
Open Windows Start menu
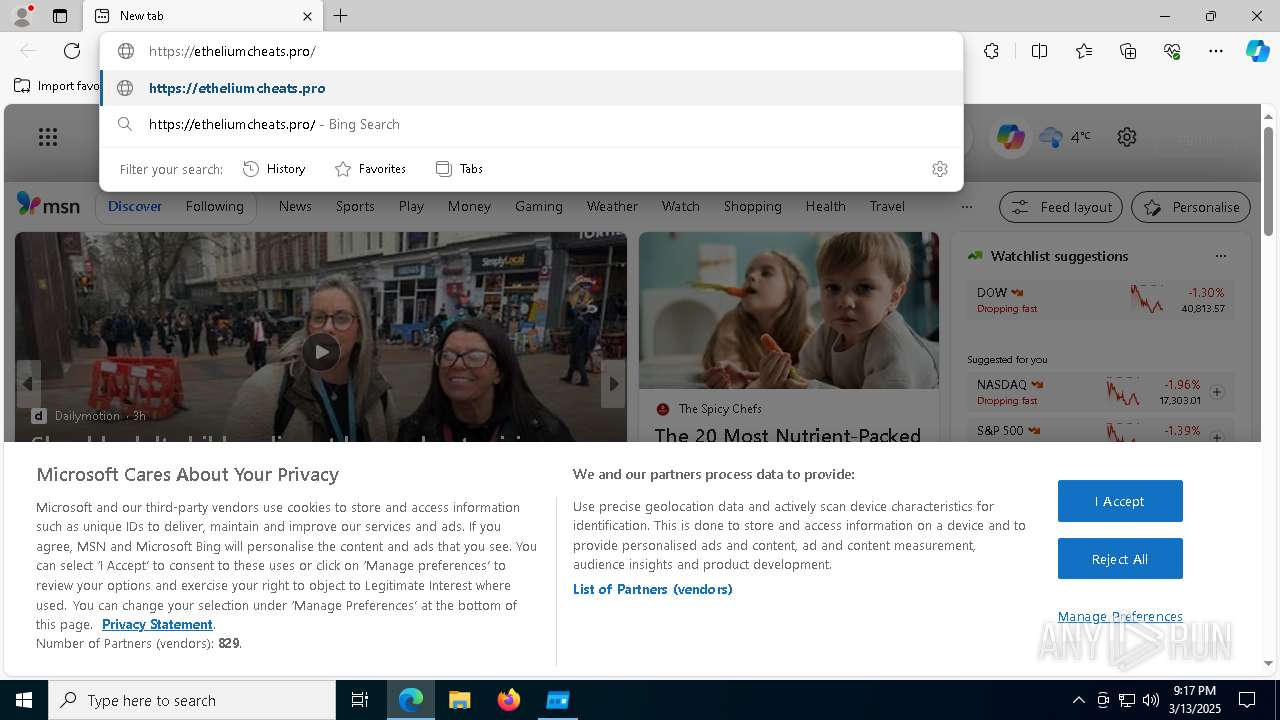tap(24, 700)
